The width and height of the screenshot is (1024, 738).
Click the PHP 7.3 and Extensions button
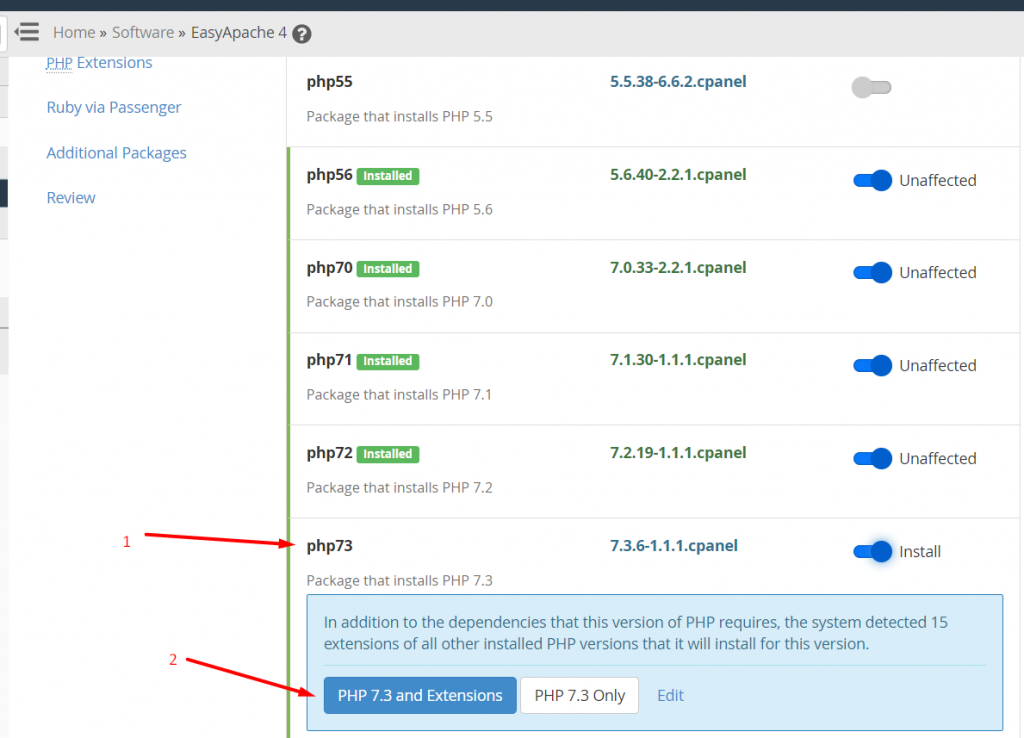coord(419,694)
